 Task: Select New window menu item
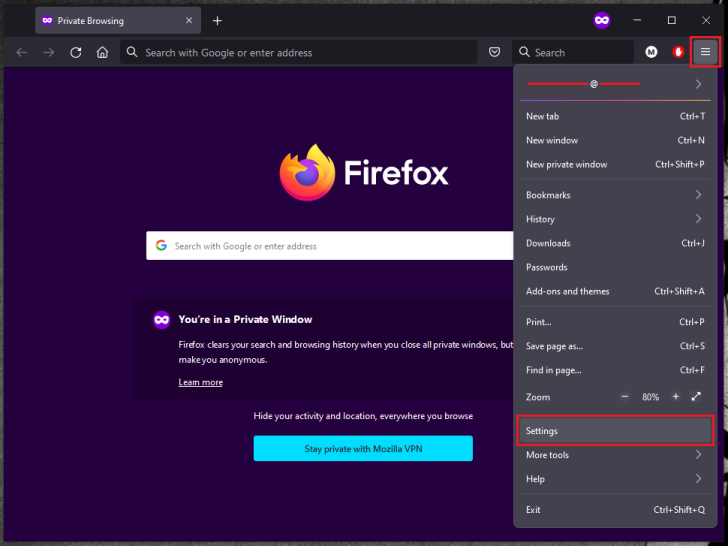click(615, 140)
